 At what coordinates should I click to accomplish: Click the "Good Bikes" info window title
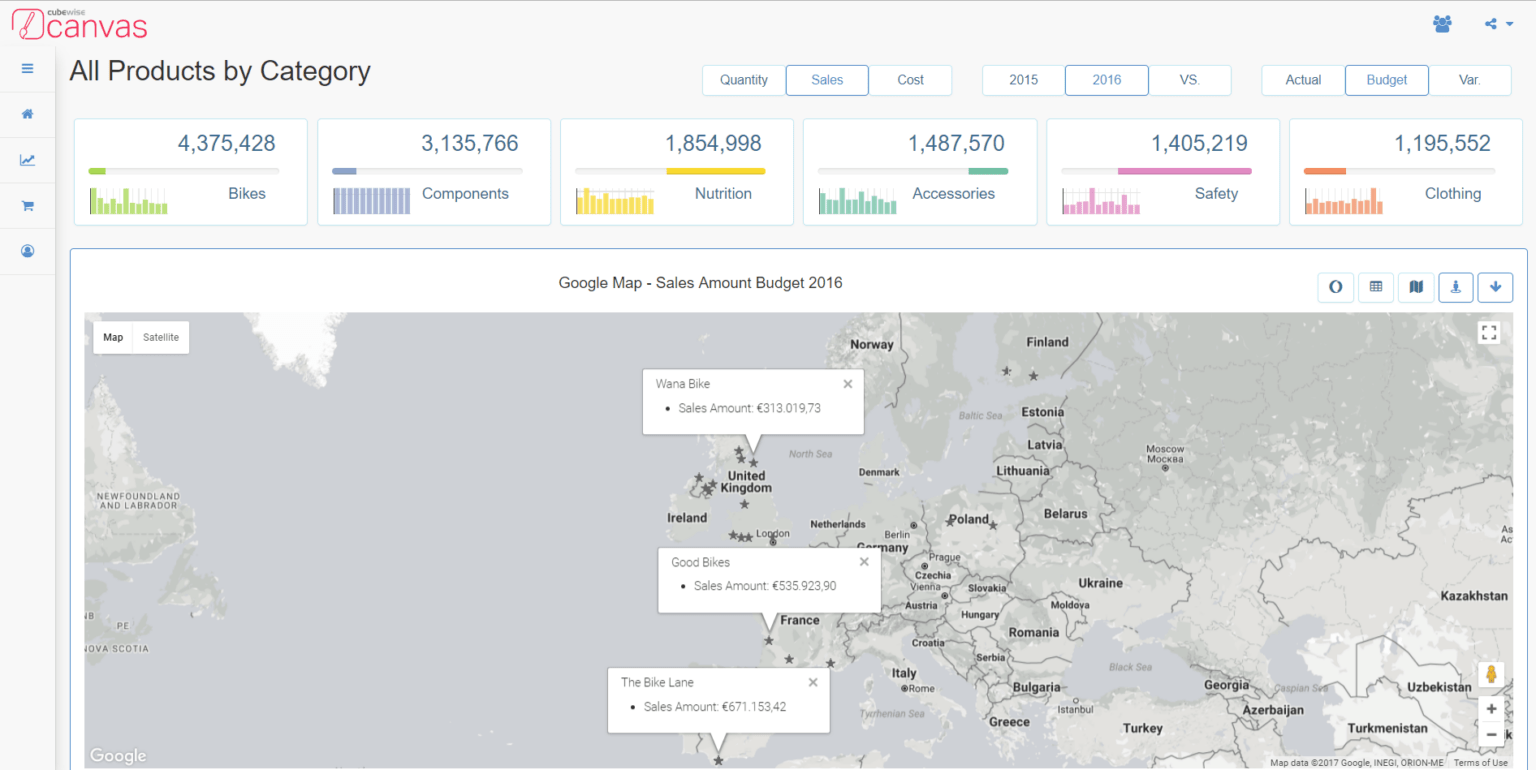coord(701,562)
